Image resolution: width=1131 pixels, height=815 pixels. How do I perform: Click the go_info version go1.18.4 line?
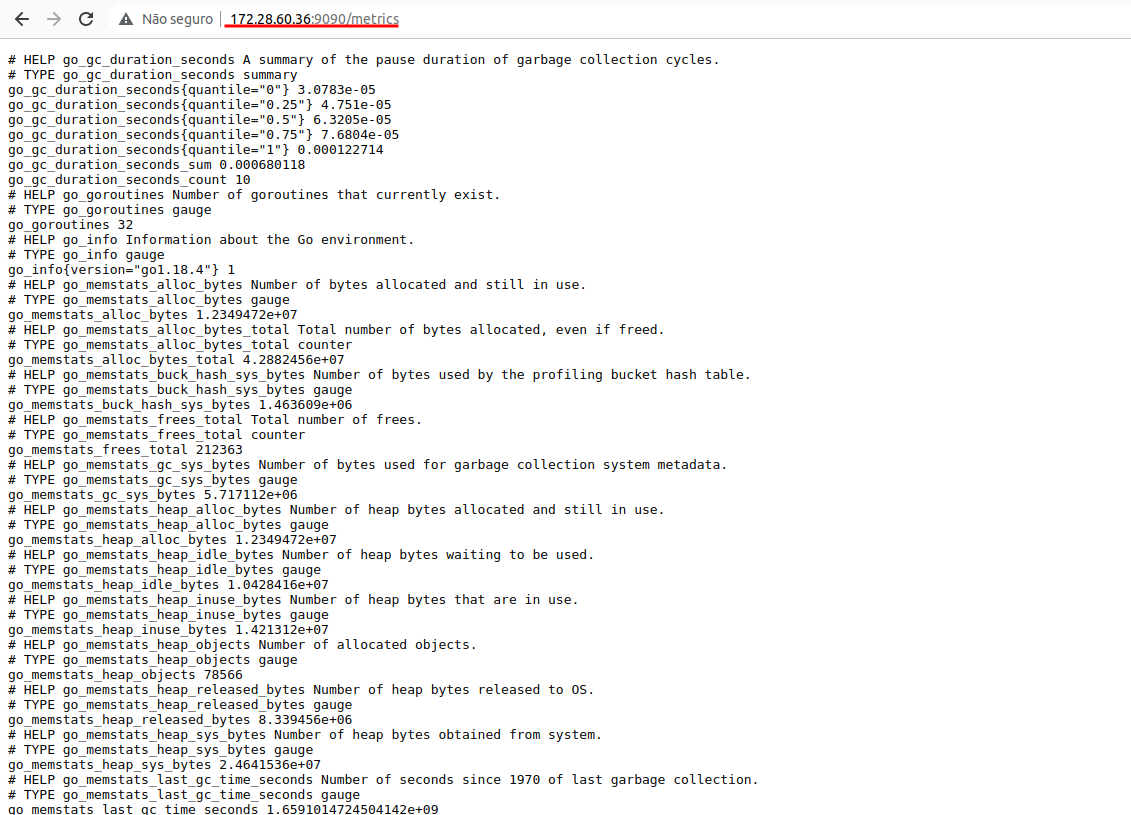coord(121,270)
